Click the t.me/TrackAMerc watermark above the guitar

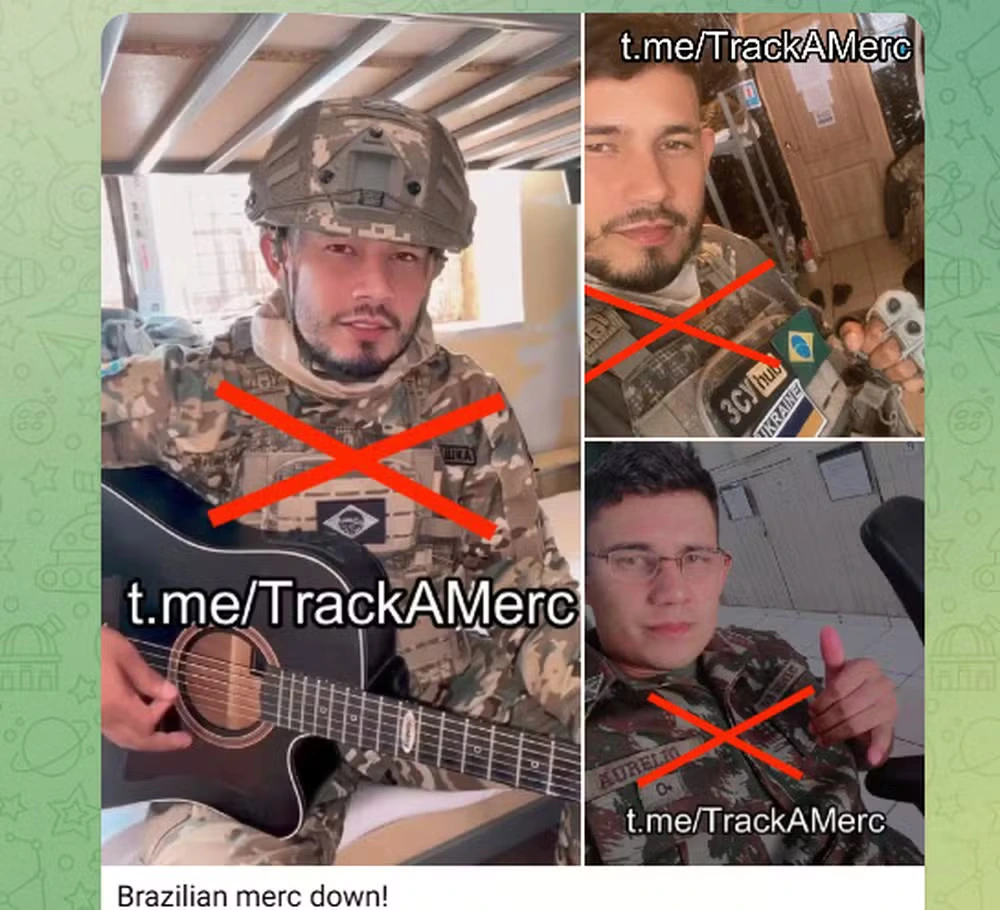[351, 603]
